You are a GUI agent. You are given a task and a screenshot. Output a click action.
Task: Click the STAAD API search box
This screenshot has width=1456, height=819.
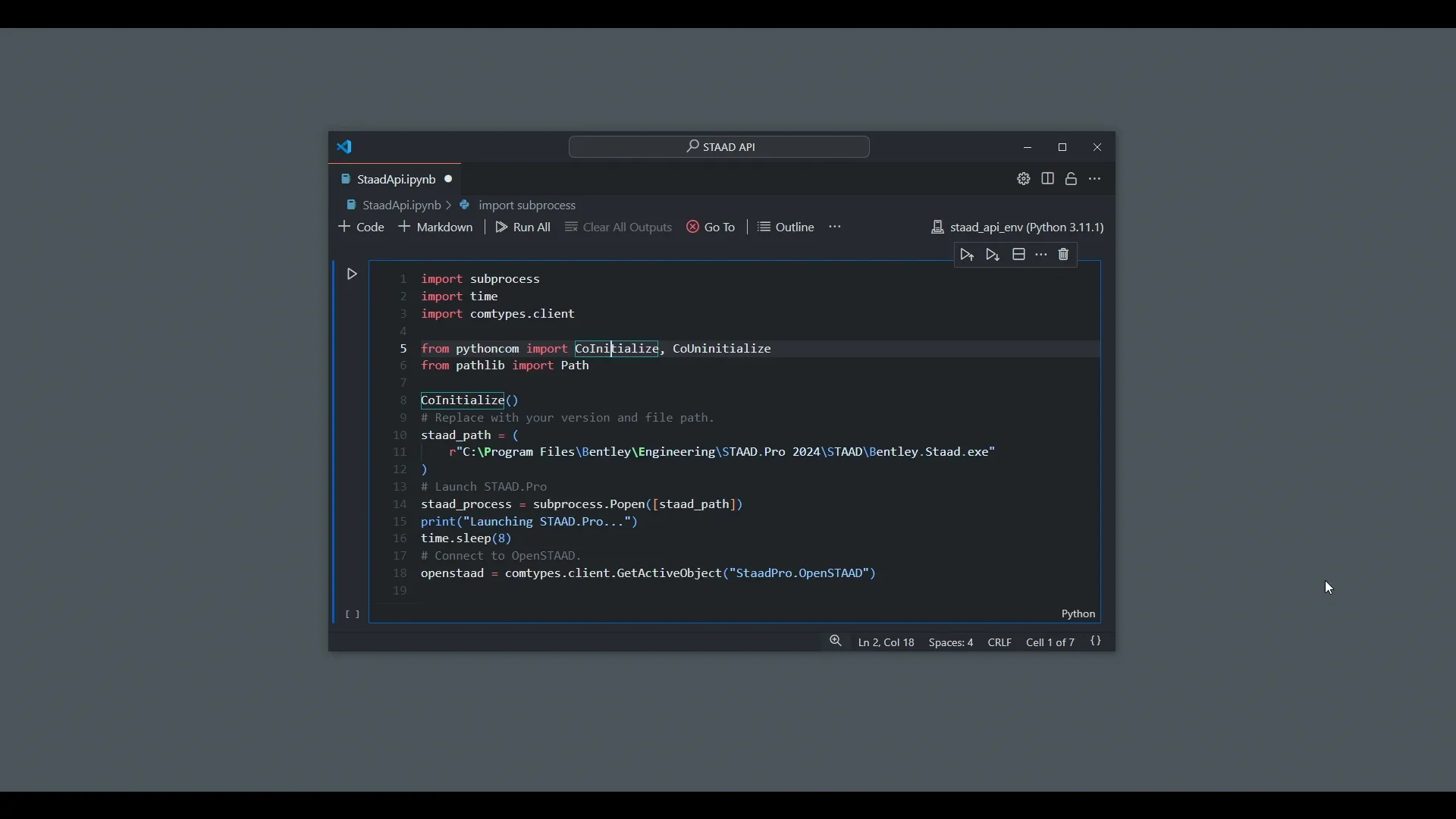point(719,147)
